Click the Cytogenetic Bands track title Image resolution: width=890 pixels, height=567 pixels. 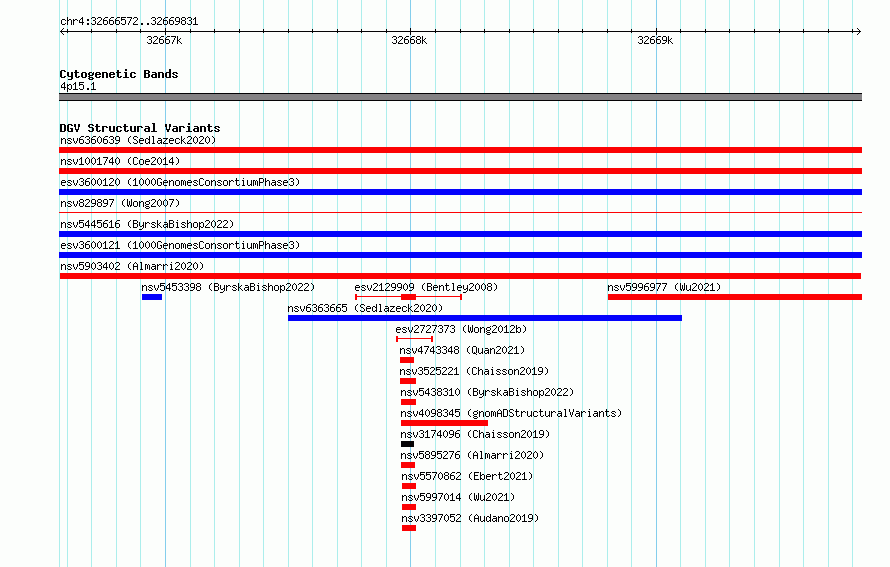point(119,74)
